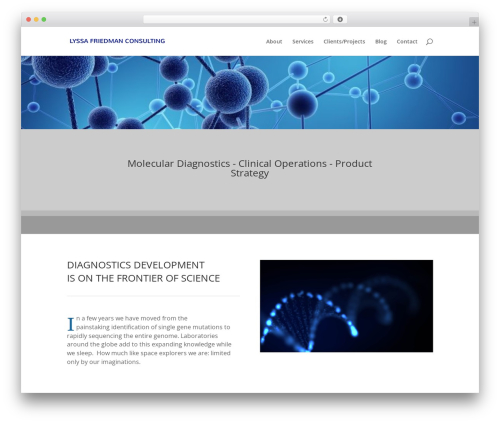Screen dimensions: 500x423
Task: Open the Services menu item
Action: coord(303,41)
